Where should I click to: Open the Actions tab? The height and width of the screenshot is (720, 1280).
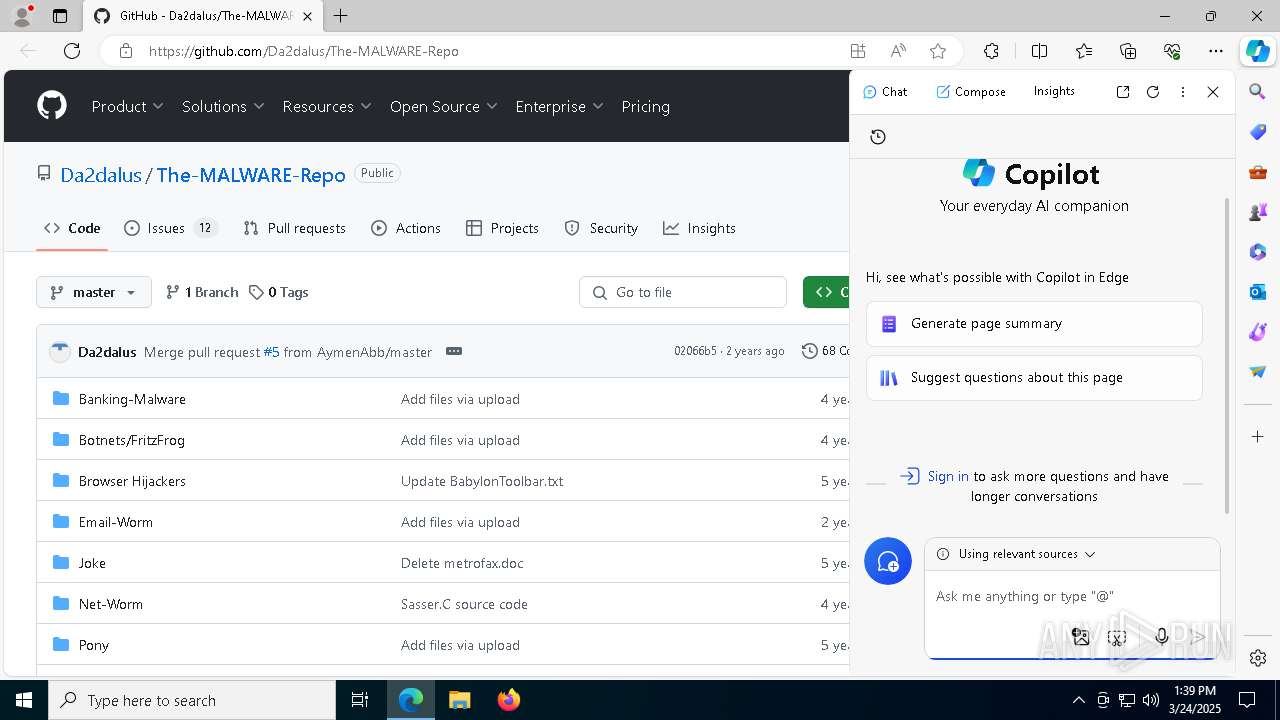pyautogui.click(x=406, y=228)
